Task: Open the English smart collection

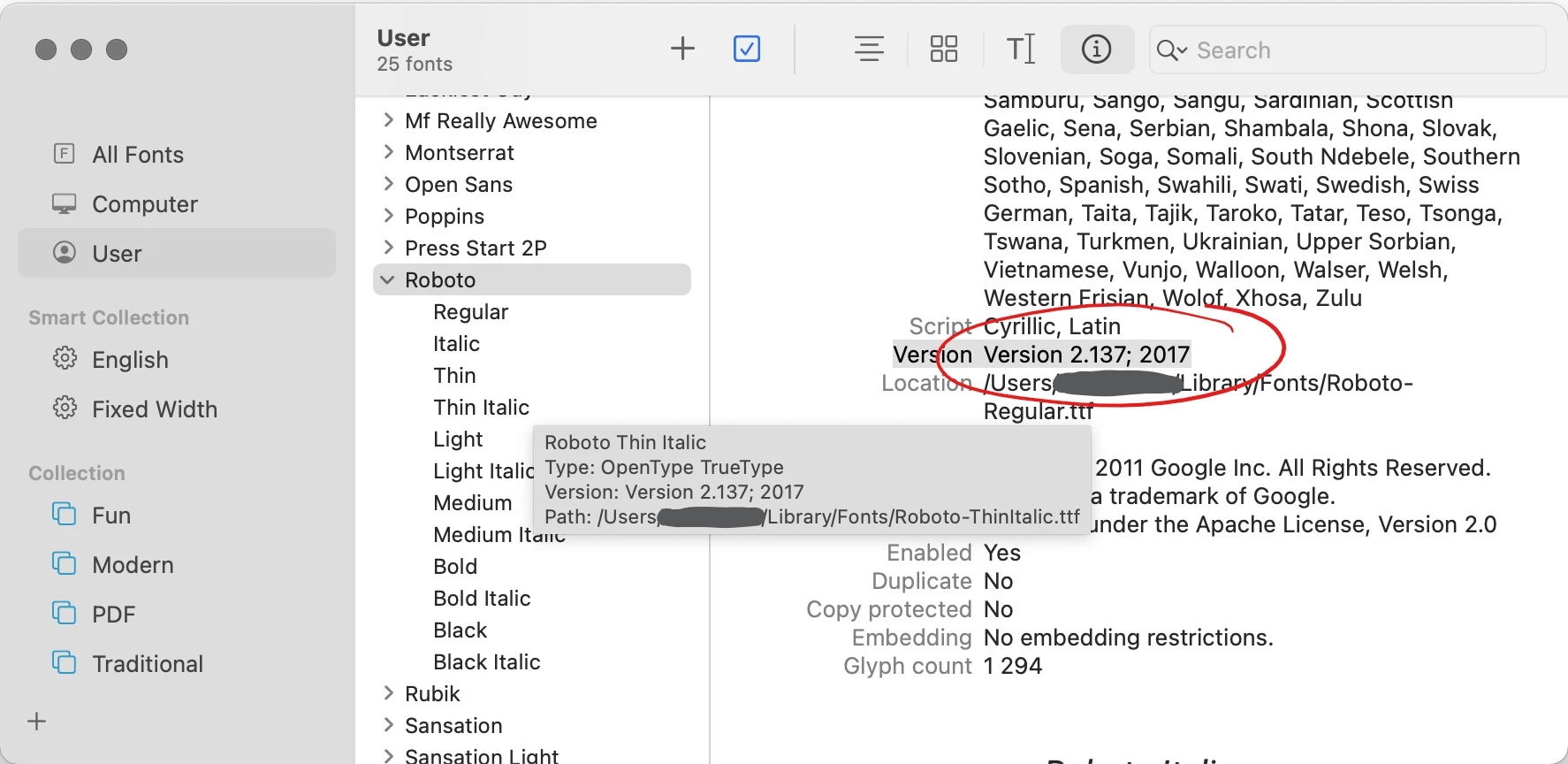Action: (x=177, y=360)
